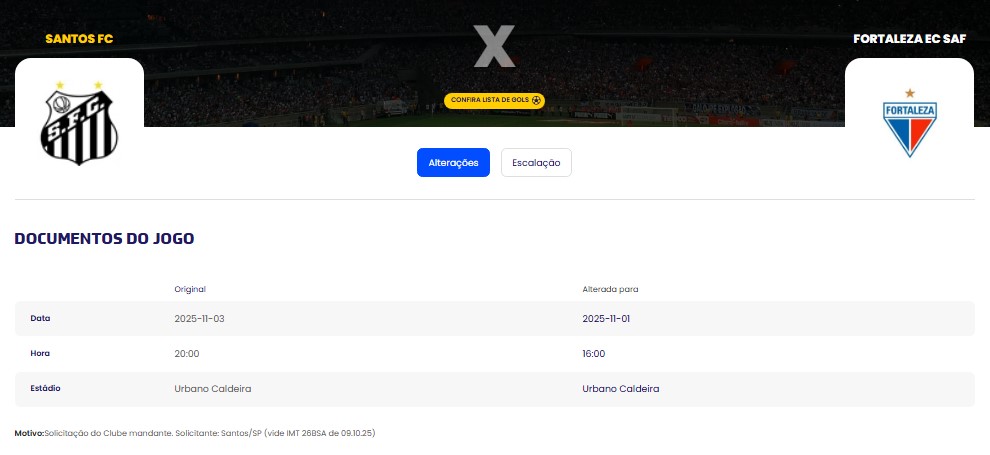Open the Alterações tab
Screen dimensions: 990x455
453,162
